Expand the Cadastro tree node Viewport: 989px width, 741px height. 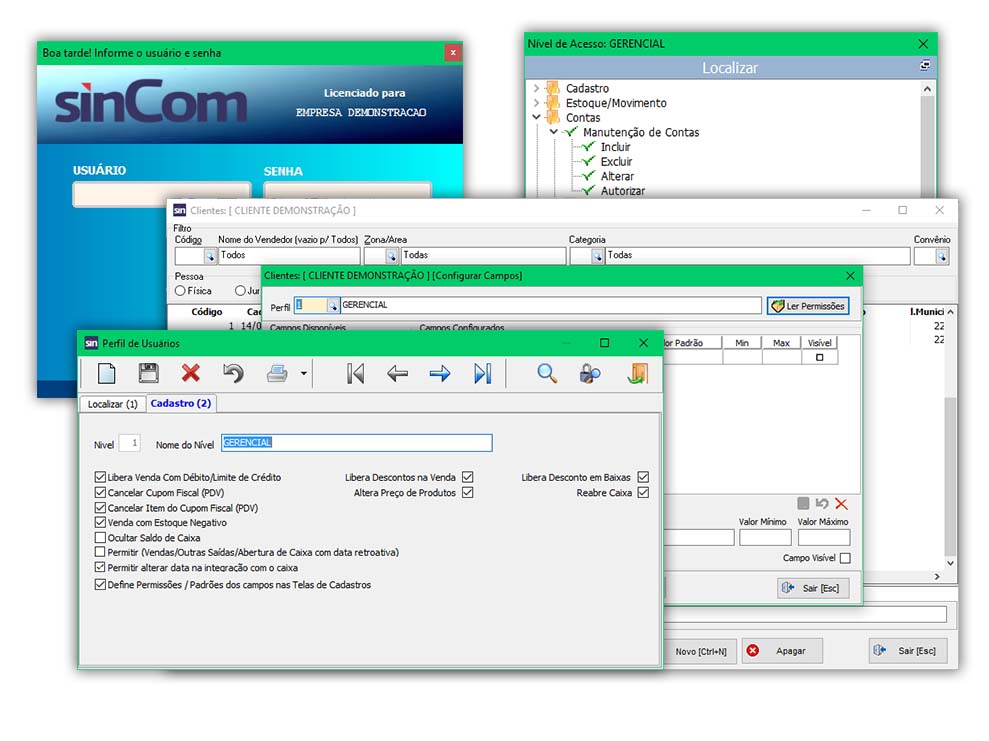[x=536, y=88]
